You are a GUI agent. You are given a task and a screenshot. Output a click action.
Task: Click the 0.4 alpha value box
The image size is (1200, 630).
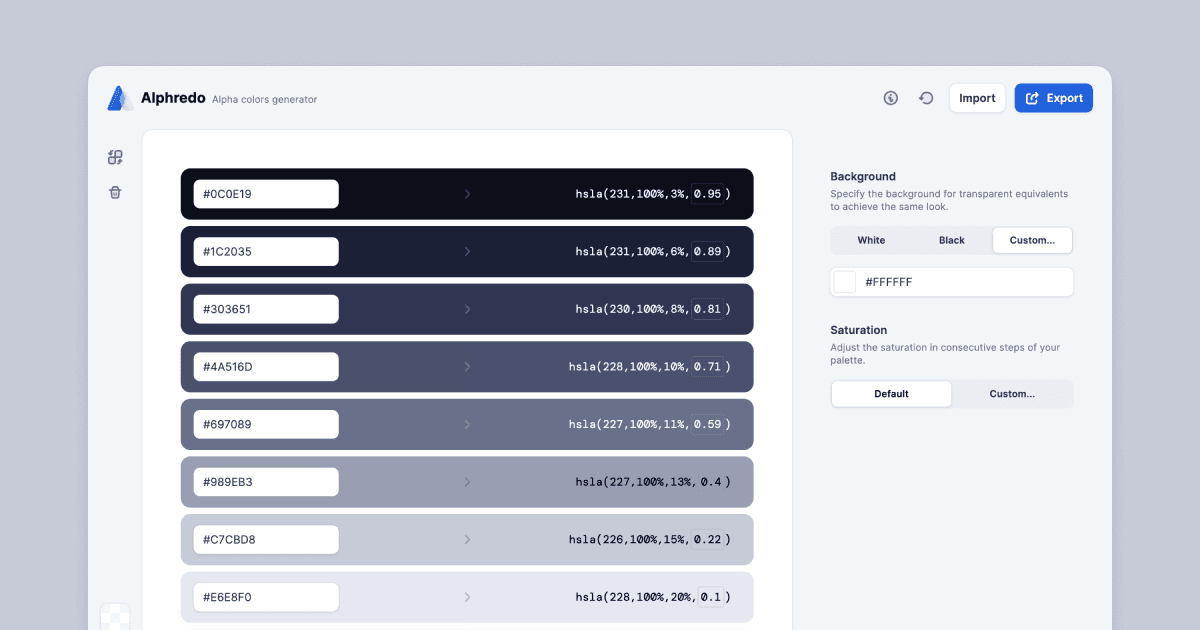click(710, 482)
